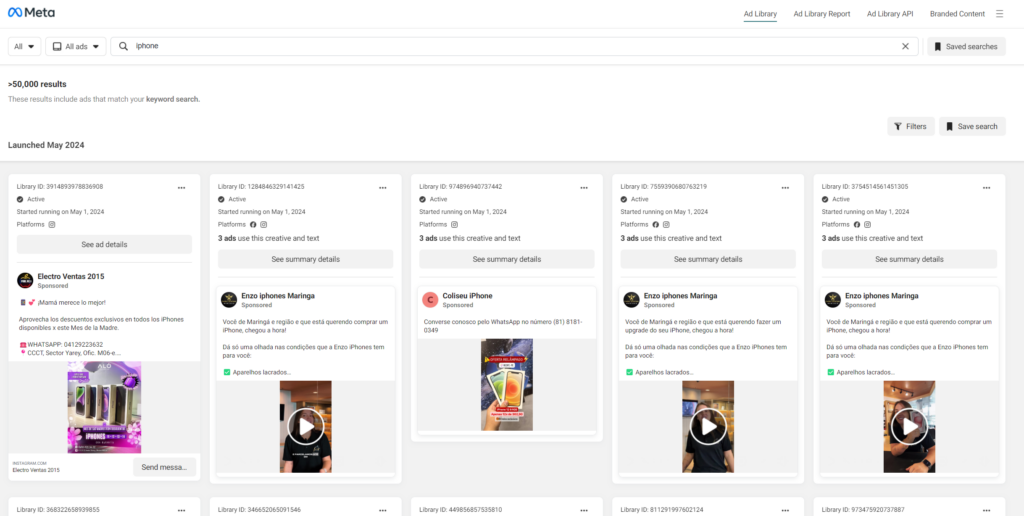The height and width of the screenshot is (516, 1024).
Task: Open Enzo iphones Maringa name on ad 3754514561451305
Action: click(x=882, y=296)
